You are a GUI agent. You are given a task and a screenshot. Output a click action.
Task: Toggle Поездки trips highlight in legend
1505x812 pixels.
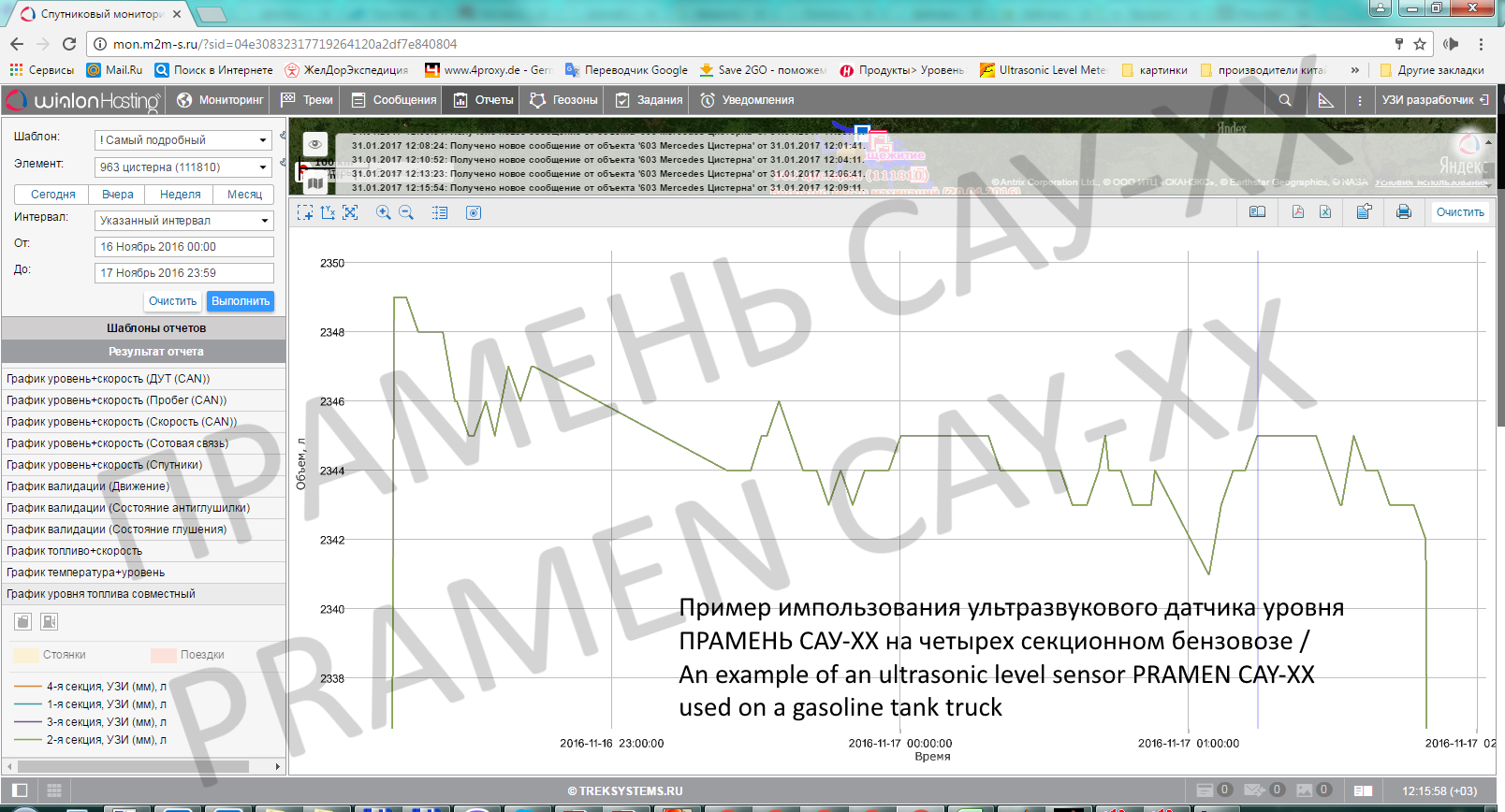164,655
